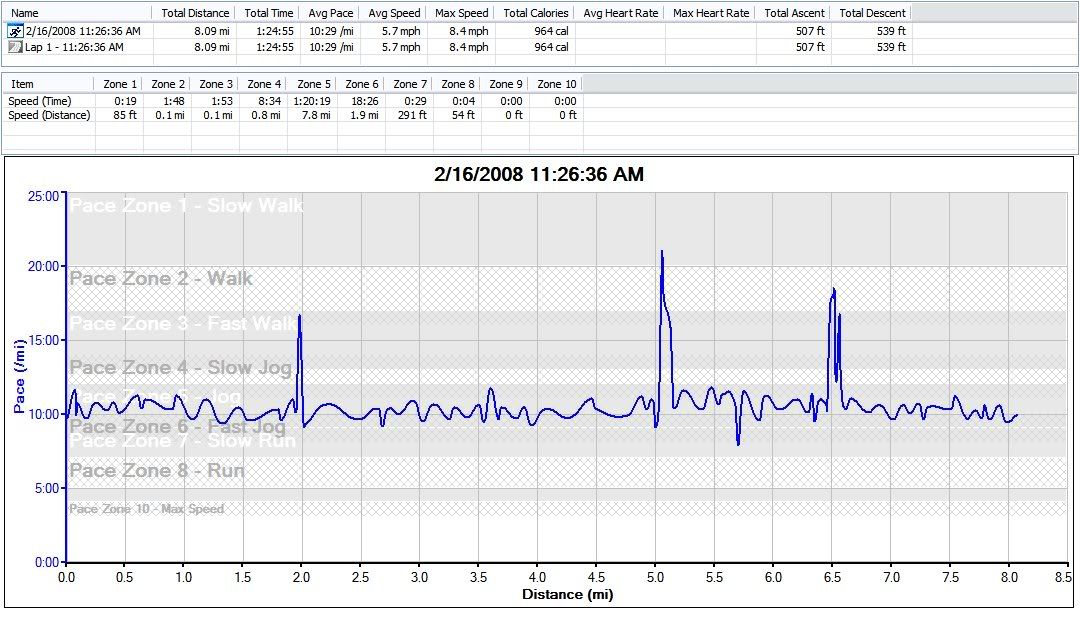Screen dimensions: 1080x638
Task: Click the Distance (mi) horizontal axis label
Action: (x=566, y=595)
